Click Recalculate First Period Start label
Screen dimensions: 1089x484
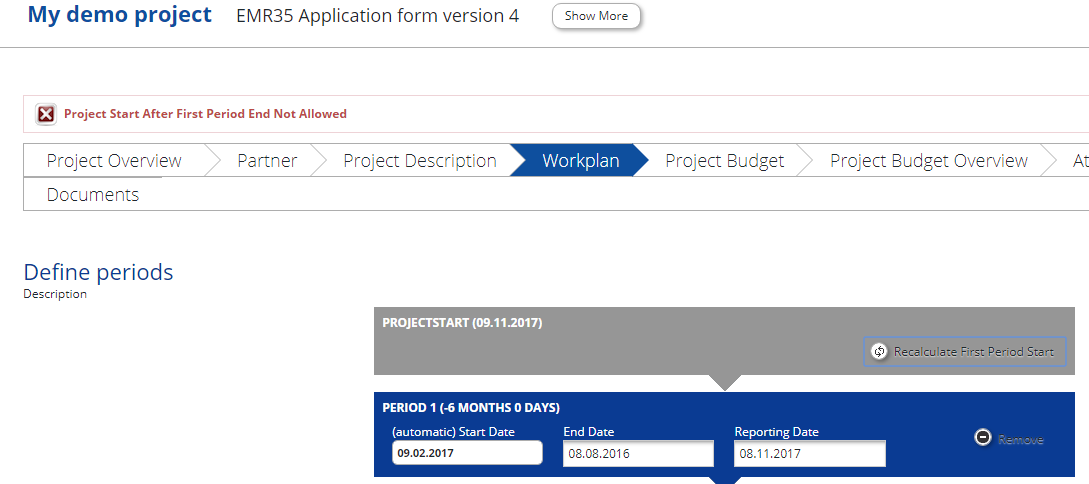coord(973,352)
